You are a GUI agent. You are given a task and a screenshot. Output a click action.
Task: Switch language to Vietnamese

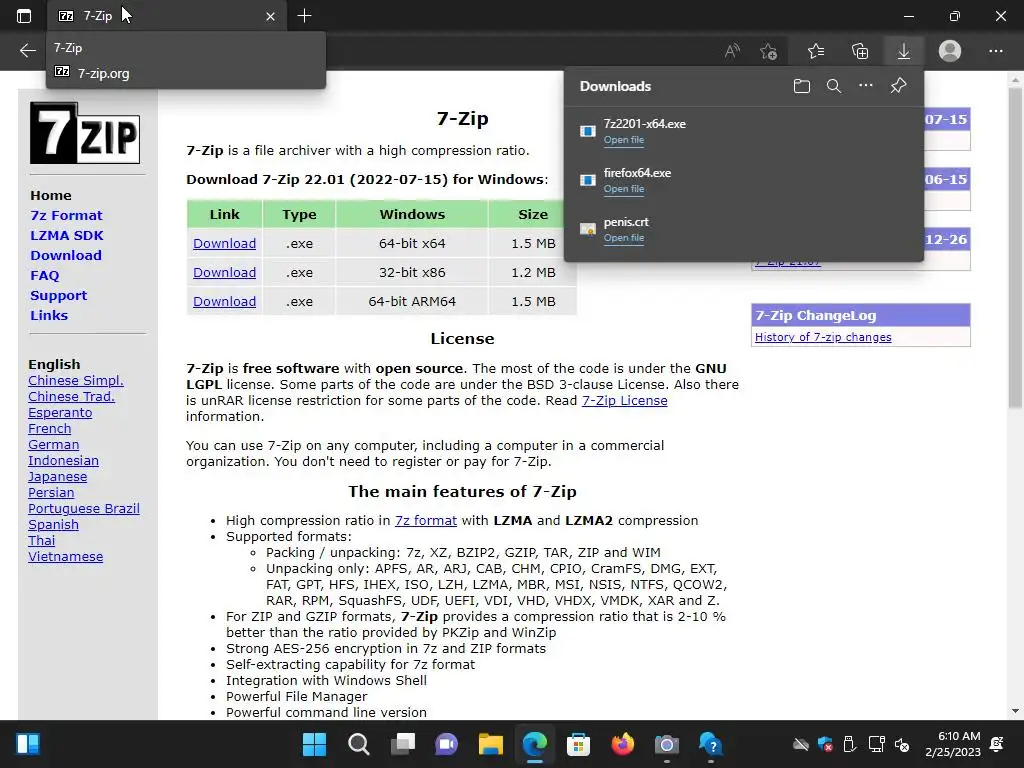[x=65, y=556]
